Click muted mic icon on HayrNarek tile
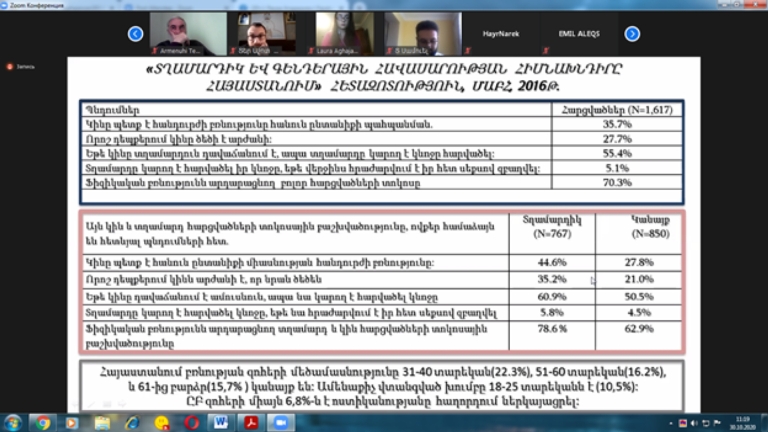The width and height of the screenshot is (768, 432). 468,50
